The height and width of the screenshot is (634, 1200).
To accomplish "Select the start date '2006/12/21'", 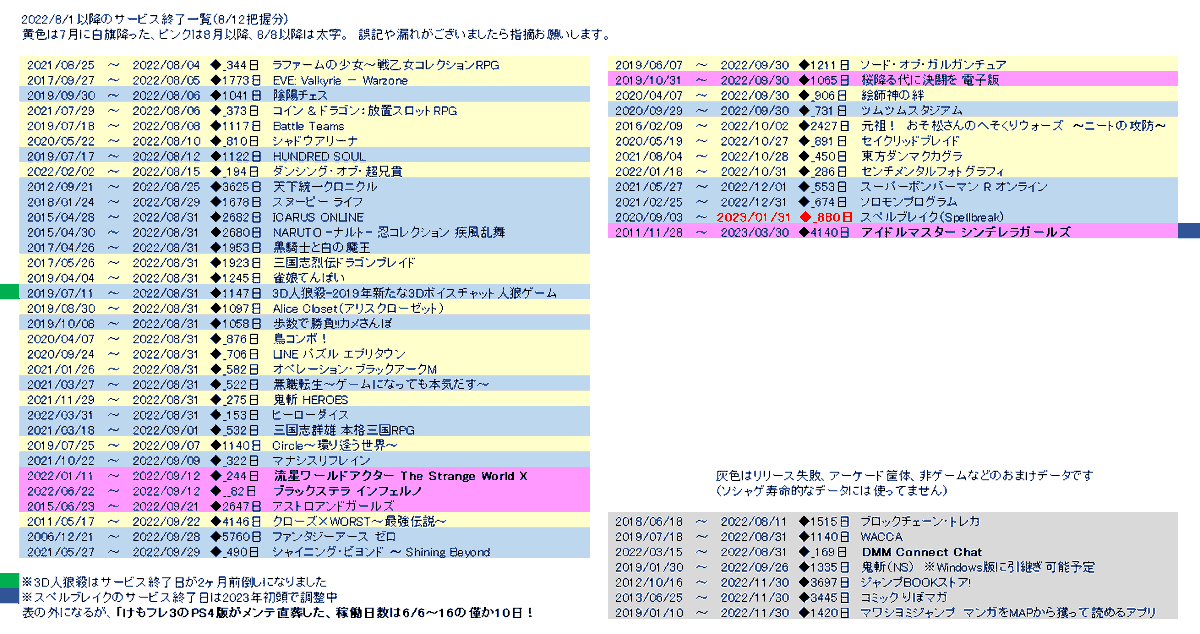I will (x=60, y=536).
